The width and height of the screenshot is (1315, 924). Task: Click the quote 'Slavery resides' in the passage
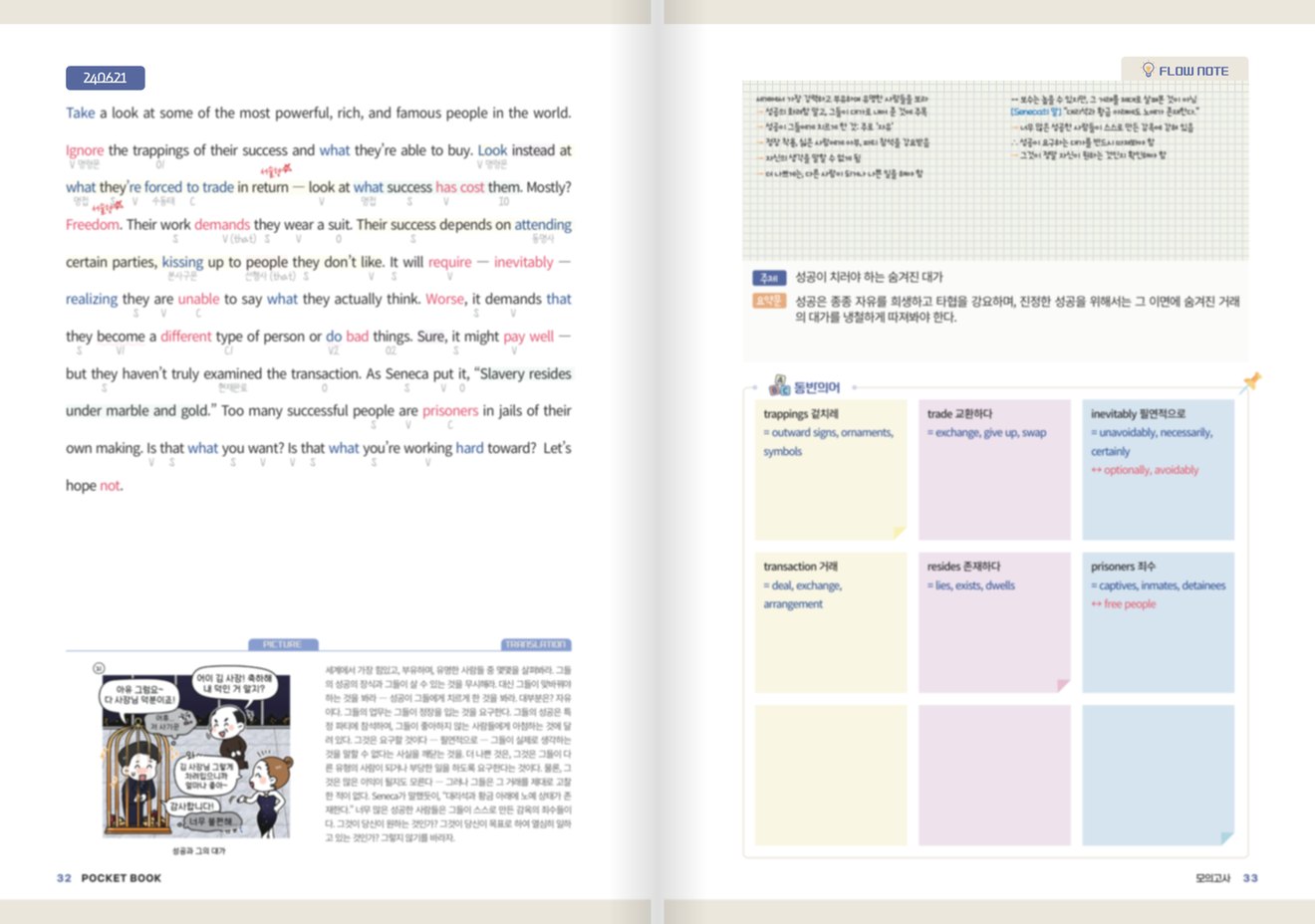coord(525,374)
